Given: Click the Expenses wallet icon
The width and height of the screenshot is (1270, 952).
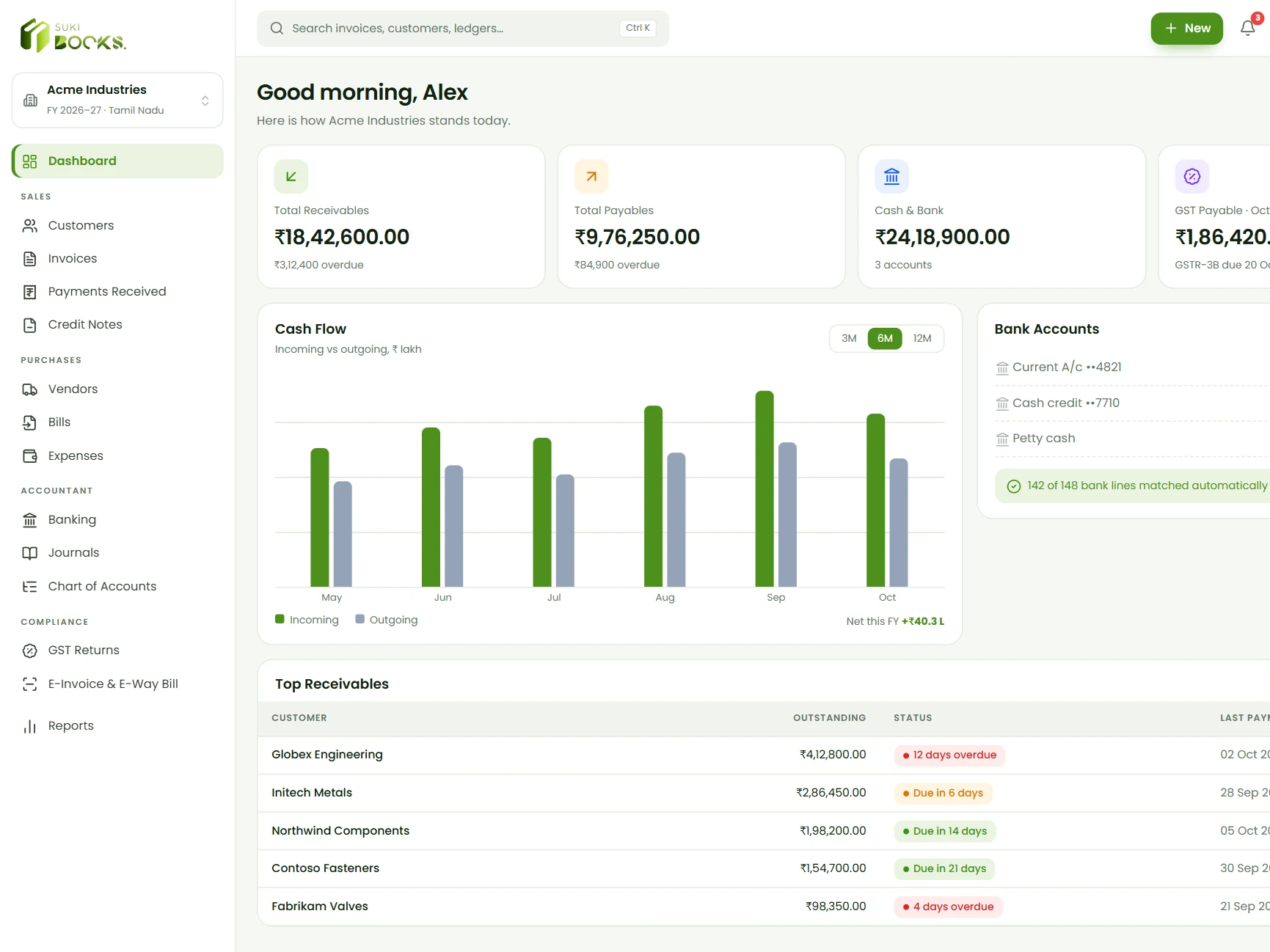Looking at the screenshot, I should click(x=29, y=455).
